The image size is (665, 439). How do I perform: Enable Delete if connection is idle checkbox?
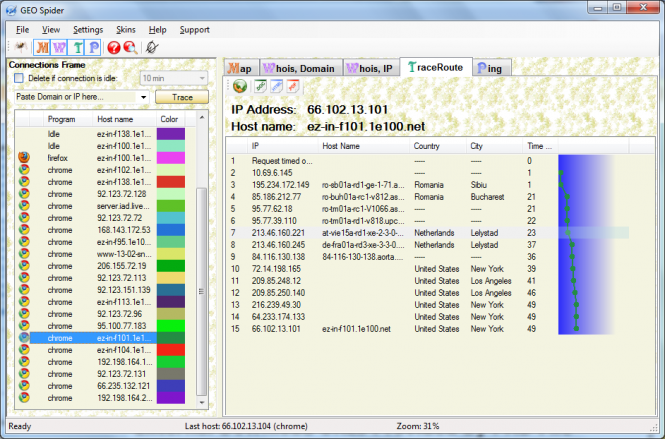tap(19, 78)
